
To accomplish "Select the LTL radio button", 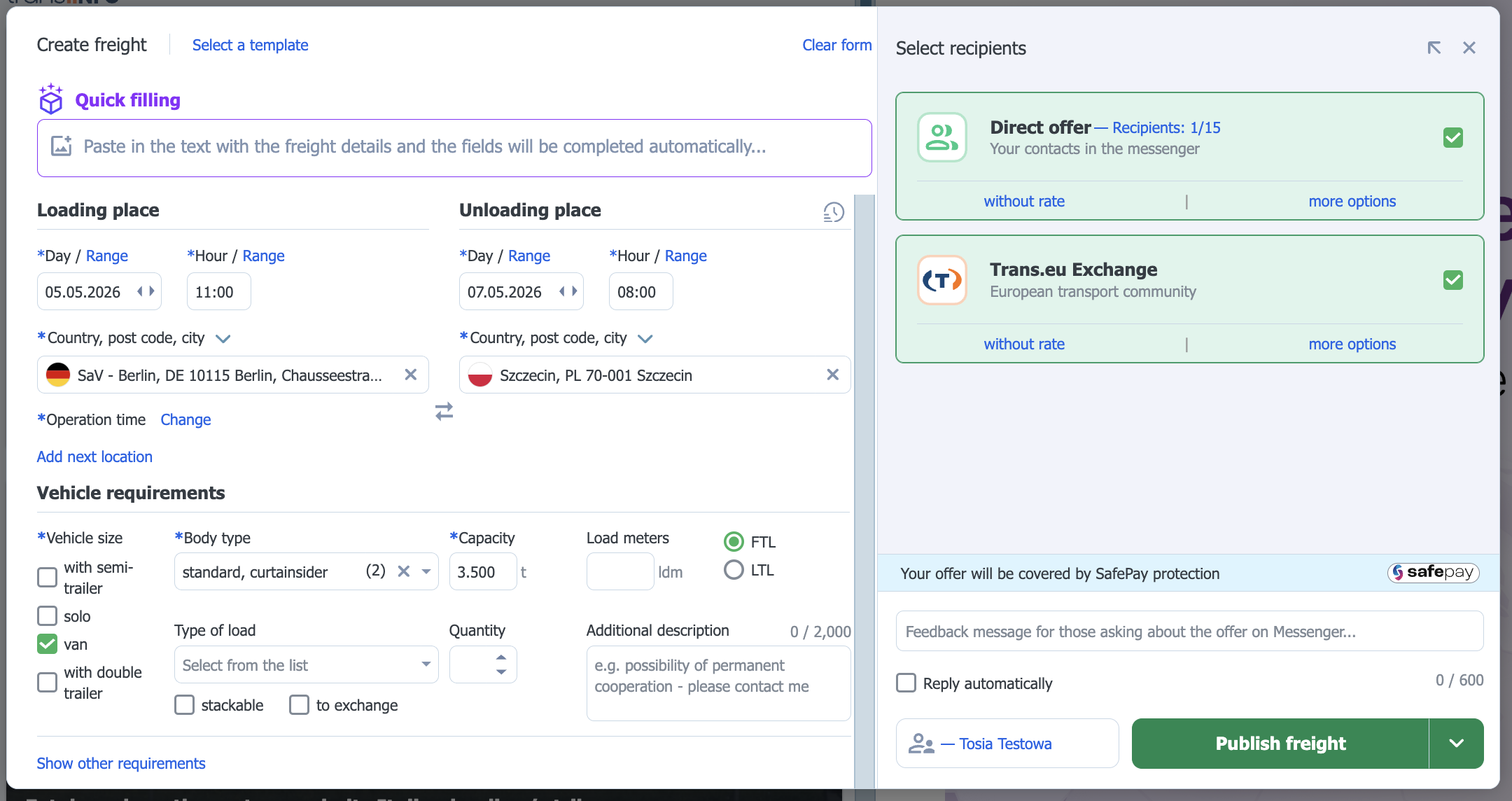I will click(x=734, y=570).
